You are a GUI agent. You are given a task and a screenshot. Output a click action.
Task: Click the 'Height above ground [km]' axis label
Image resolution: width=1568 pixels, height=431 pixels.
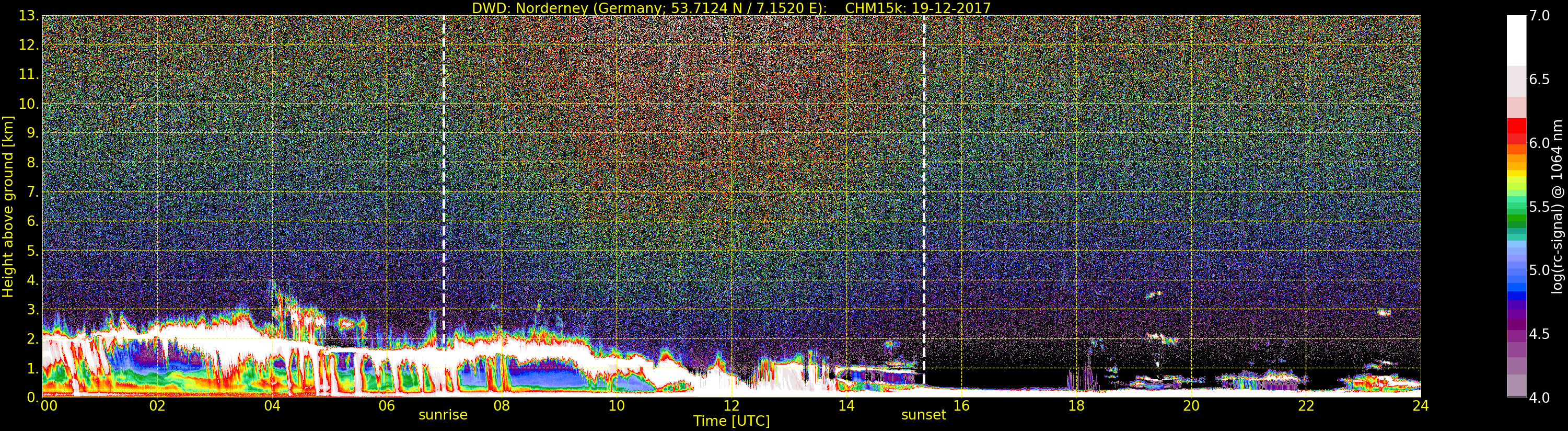(x=8, y=207)
